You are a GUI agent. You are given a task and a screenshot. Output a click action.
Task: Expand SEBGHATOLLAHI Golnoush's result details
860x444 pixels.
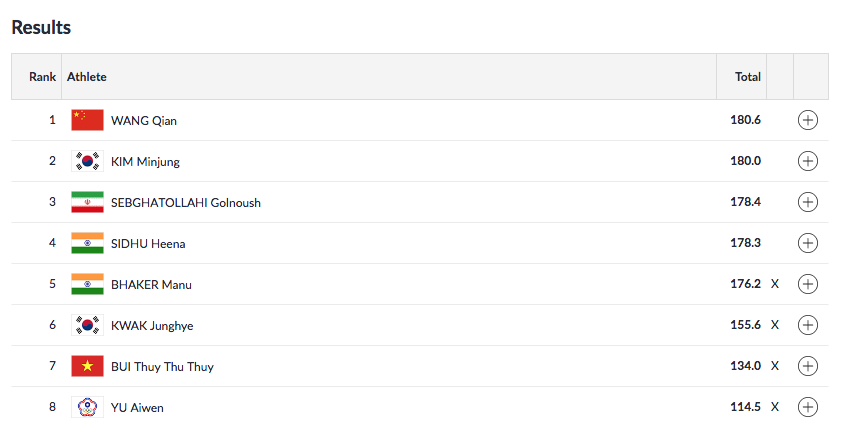point(808,202)
